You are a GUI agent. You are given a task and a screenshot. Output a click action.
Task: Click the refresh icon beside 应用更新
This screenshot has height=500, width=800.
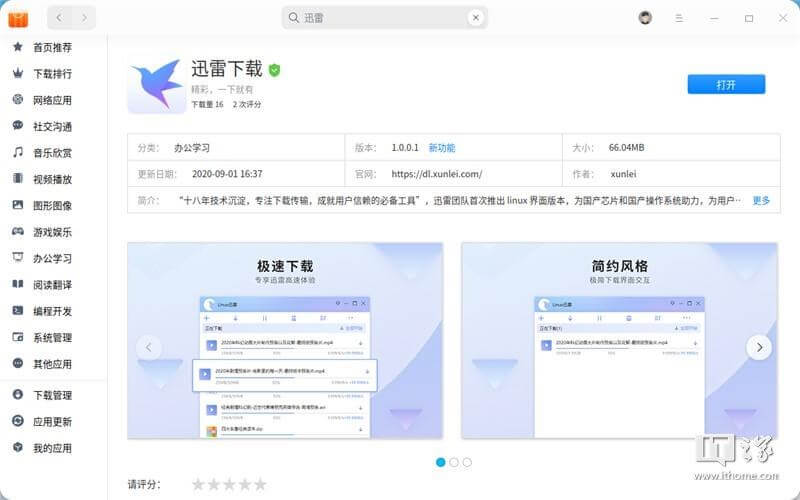(18, 421)
